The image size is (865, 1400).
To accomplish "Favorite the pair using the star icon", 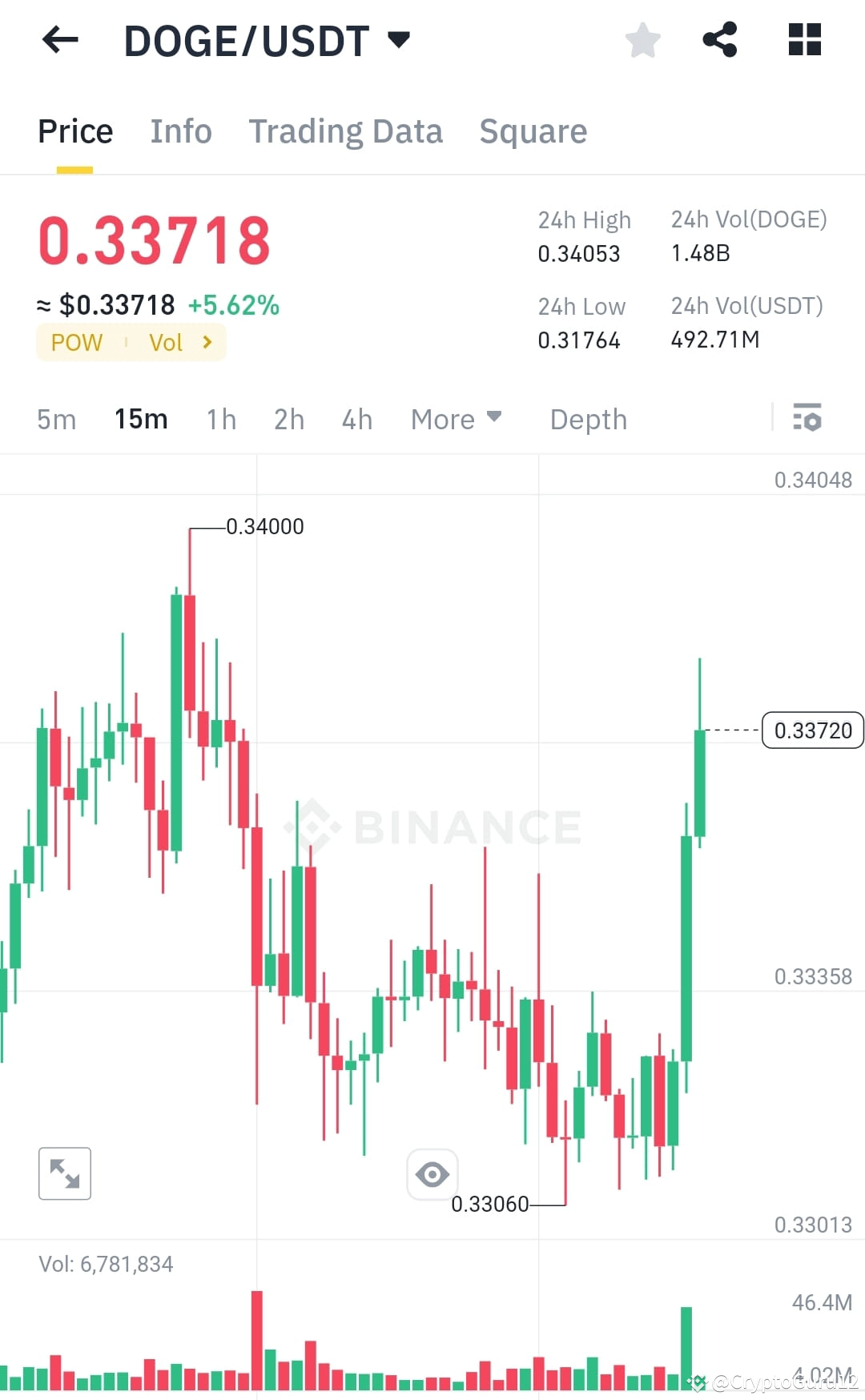I will pos(642,39).
